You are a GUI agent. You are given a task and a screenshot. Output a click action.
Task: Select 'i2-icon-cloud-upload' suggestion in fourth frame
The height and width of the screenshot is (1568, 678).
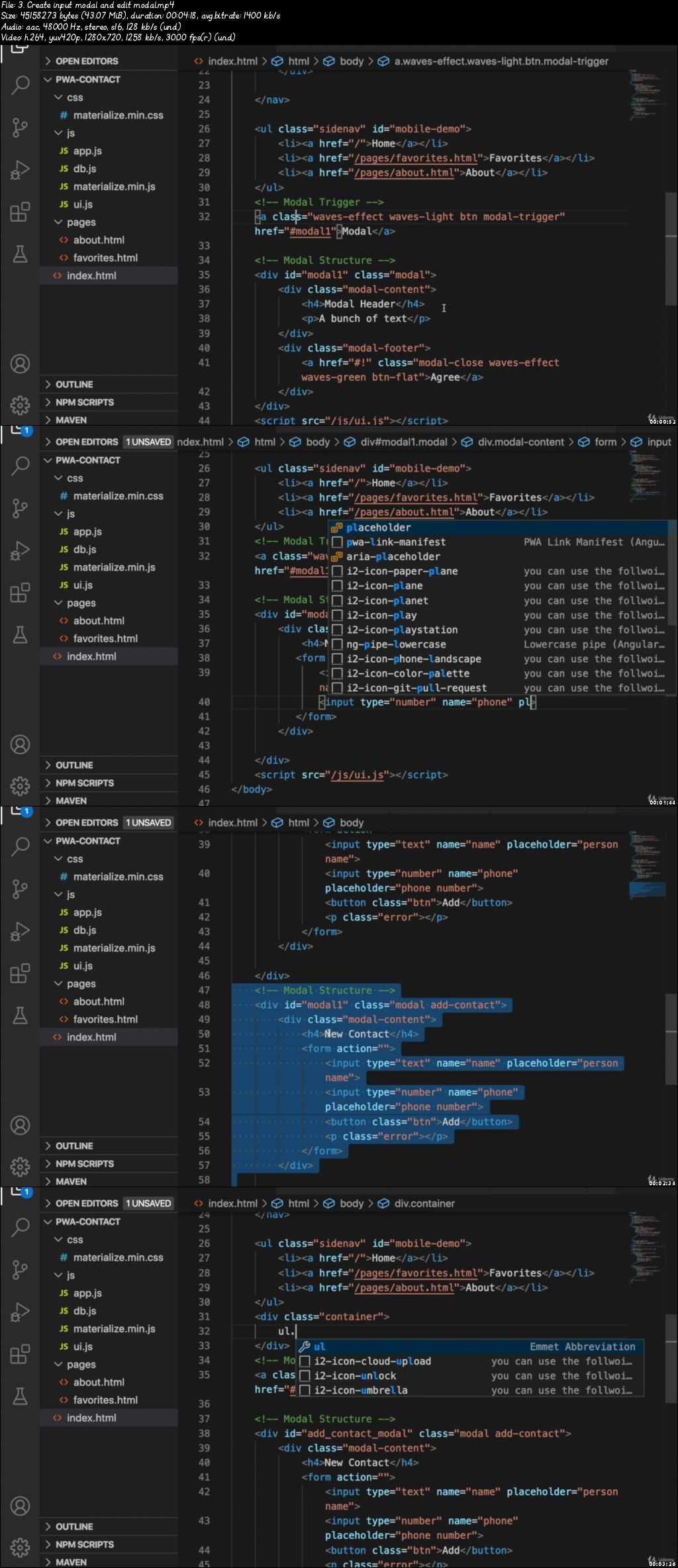pos(469,1361)
